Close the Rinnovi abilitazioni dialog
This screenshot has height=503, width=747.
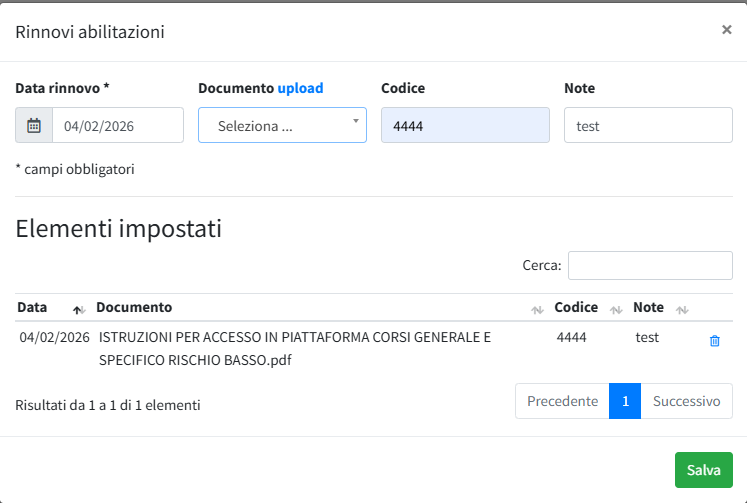tap(726, 30)
